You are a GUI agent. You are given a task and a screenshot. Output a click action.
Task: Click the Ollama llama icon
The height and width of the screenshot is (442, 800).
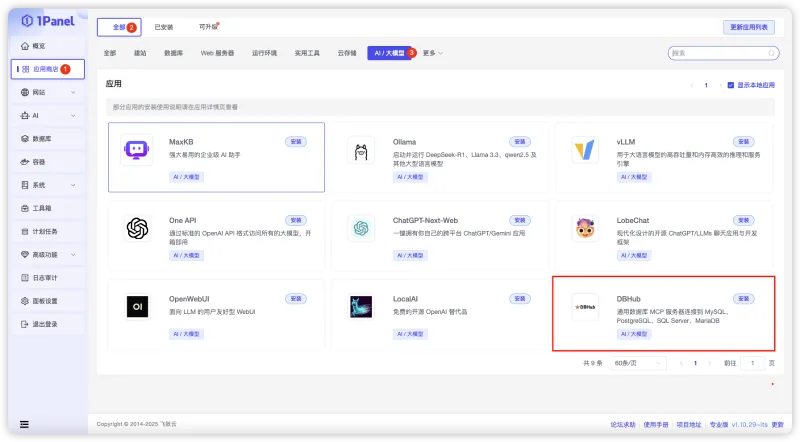point(361,152)
